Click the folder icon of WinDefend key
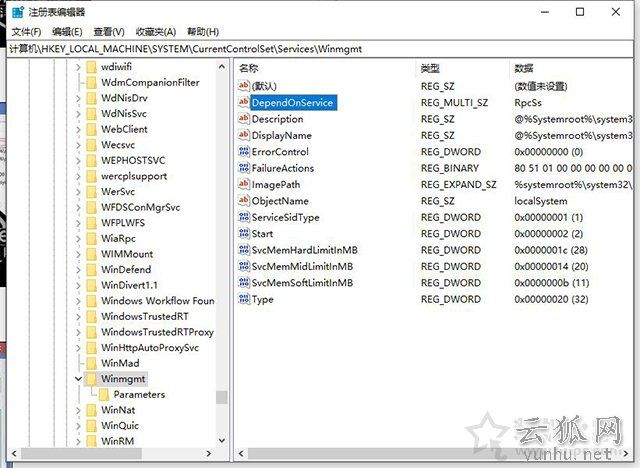Image resolution: width=640 pixels, height=468 pixels. pos(91,270)
